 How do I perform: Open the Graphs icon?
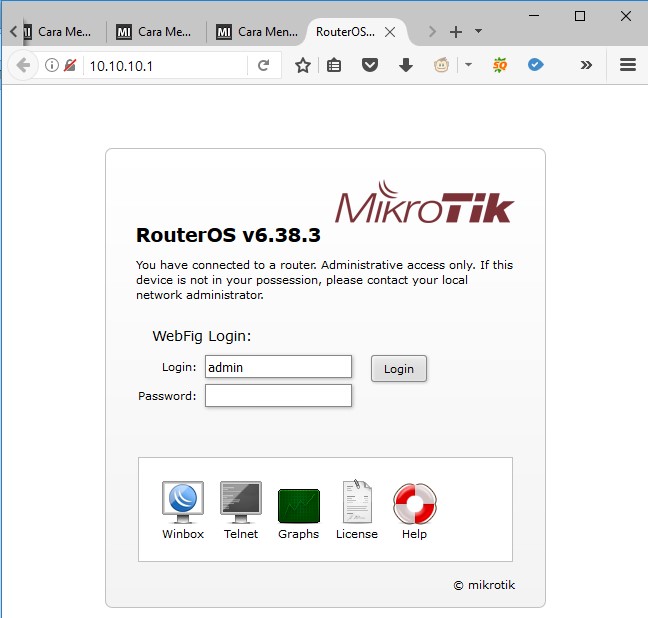coord(299,506)
